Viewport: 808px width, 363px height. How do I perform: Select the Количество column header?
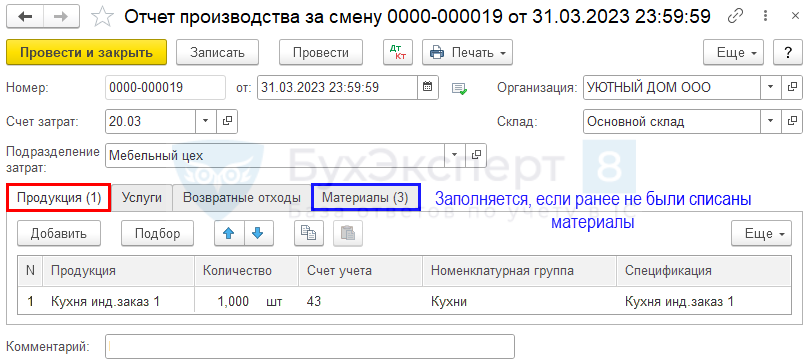click(246, 271)
